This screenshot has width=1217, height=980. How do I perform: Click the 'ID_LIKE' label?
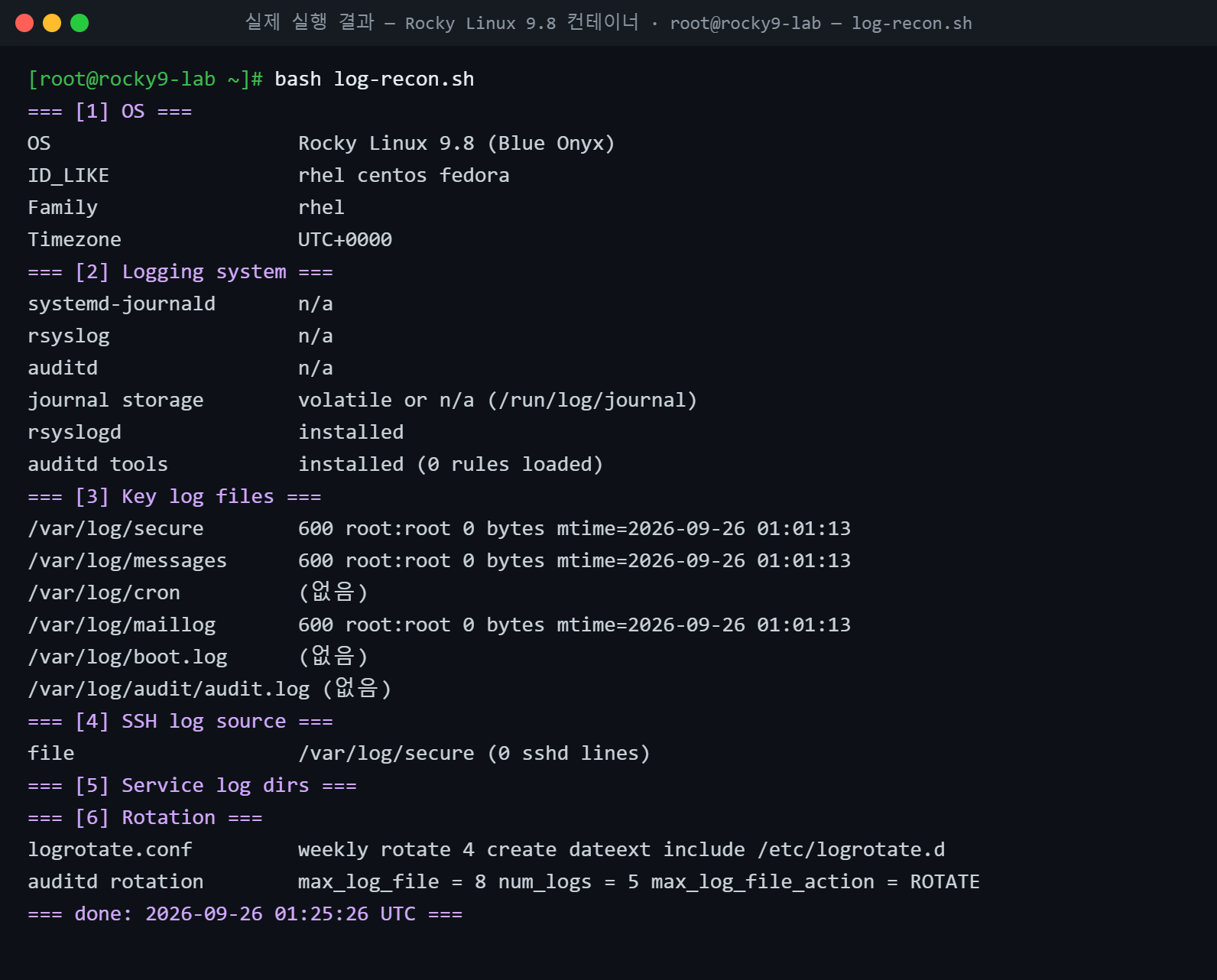point(69,176)
